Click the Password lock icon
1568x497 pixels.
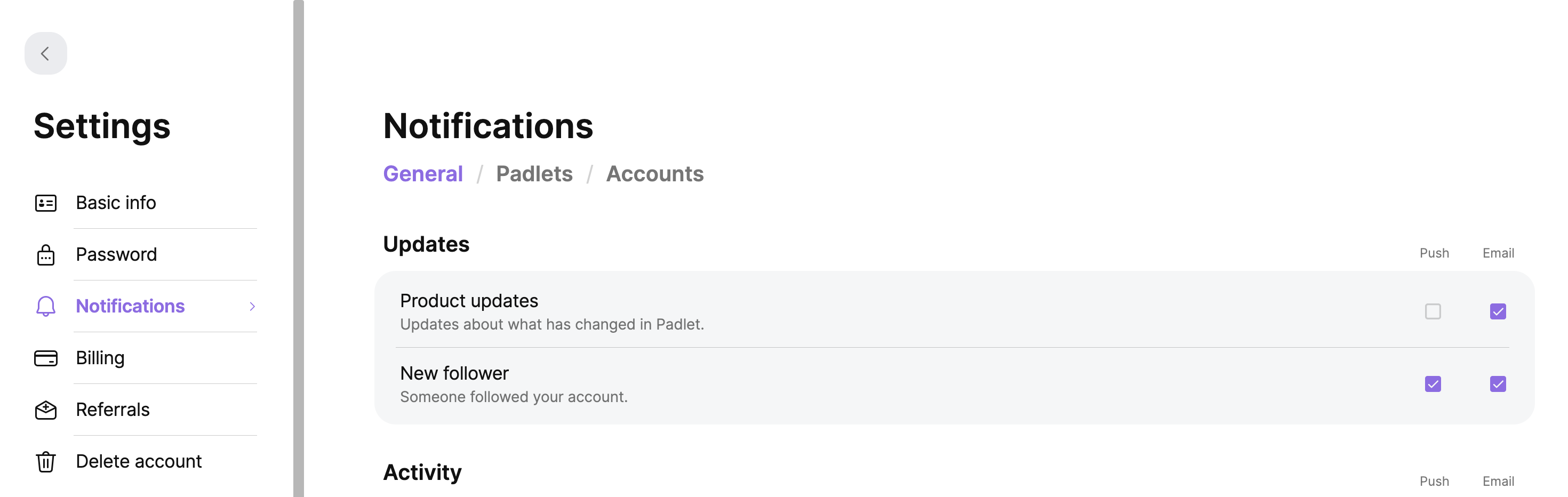click(46, 255)
